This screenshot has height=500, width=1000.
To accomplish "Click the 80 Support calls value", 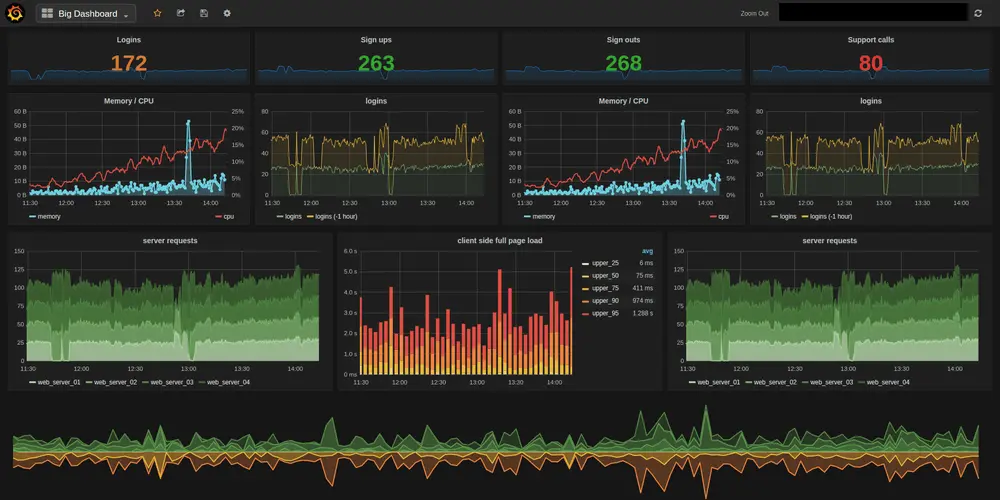I will [x=871, y=63].
